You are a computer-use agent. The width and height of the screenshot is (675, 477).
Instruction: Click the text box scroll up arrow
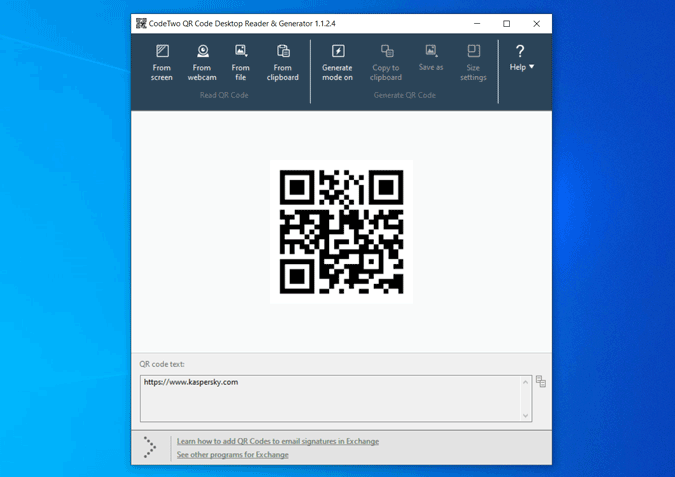526,382
